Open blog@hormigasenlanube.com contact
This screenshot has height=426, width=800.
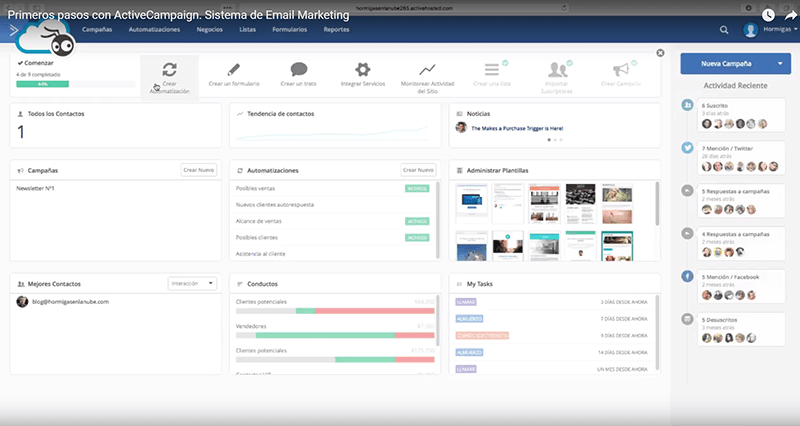(x=70, y=302)
